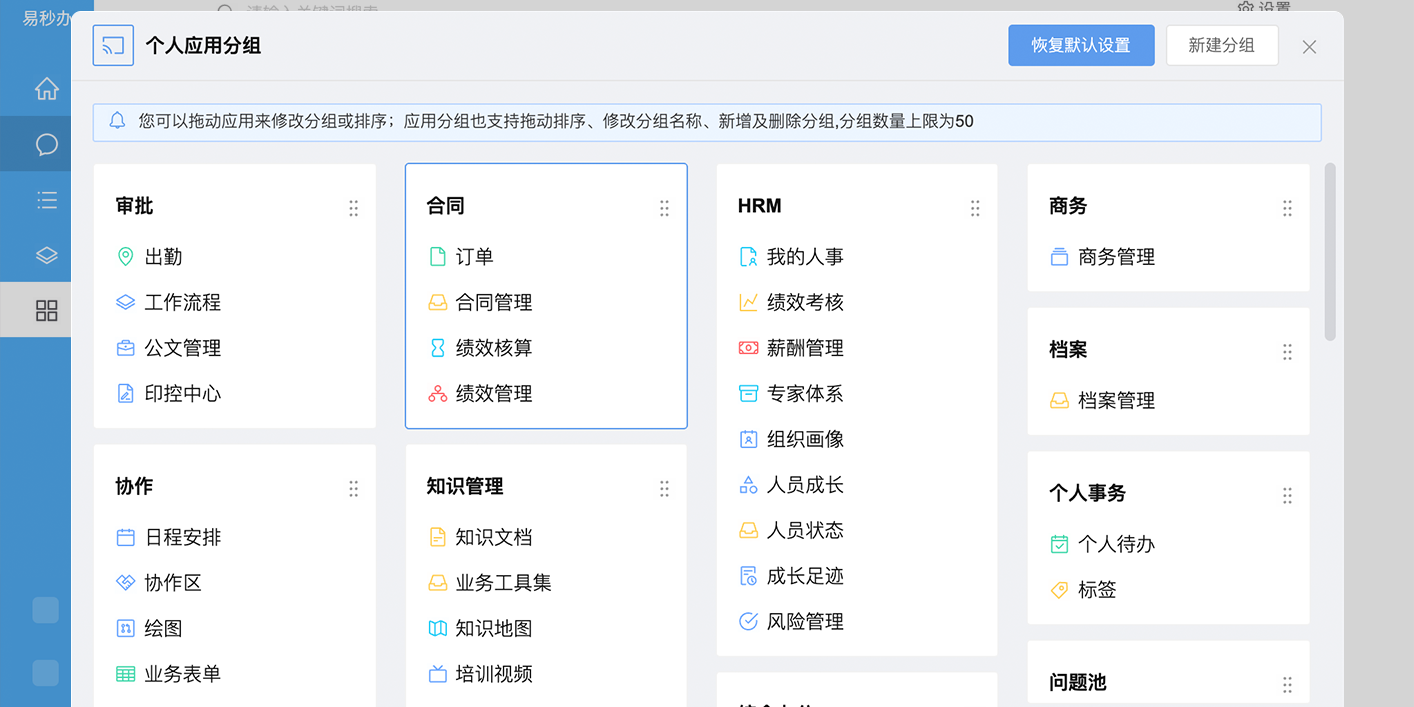Click the 绩效核算 hourglass icon
The height and width of the screenshot is (707, 1414).
pos(437,348)
